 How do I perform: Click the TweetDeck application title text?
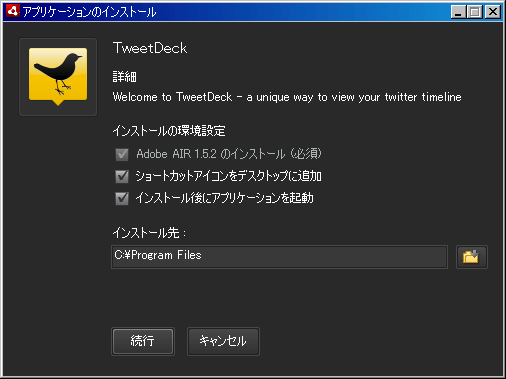tap(150, 48)
